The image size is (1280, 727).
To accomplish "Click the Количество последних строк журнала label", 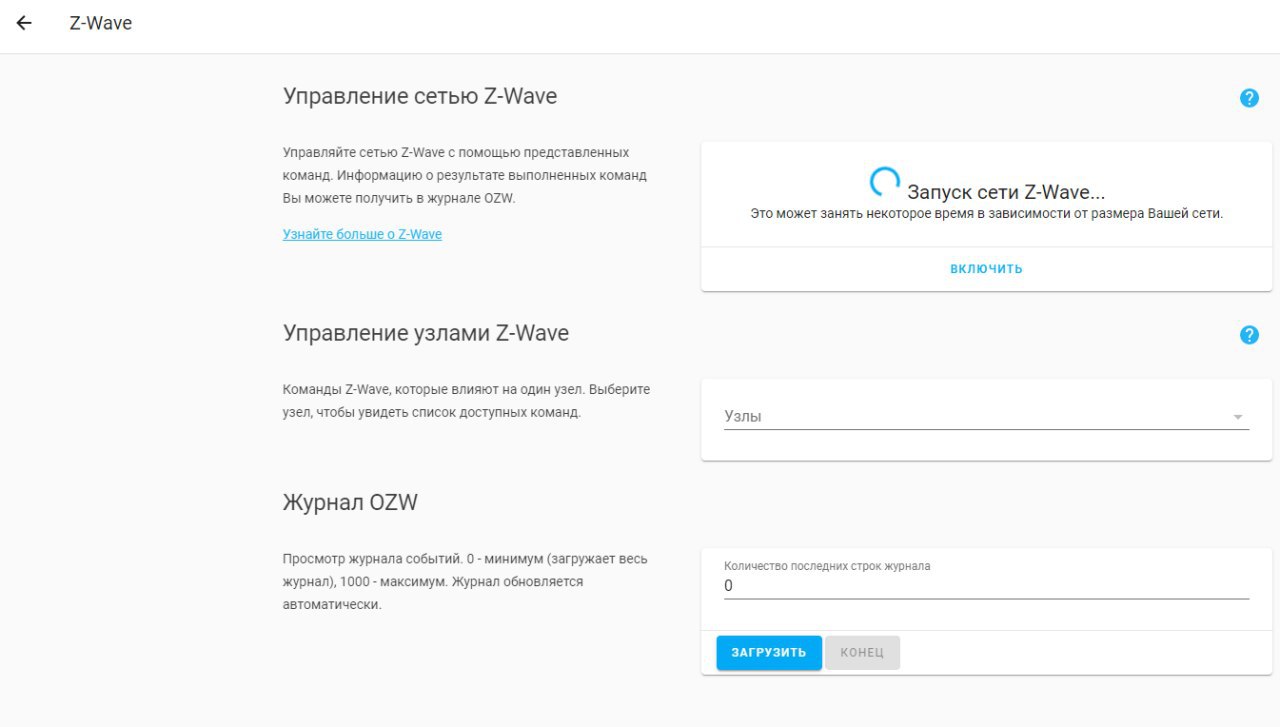I will pyautogui.click(x=827, y=566).
